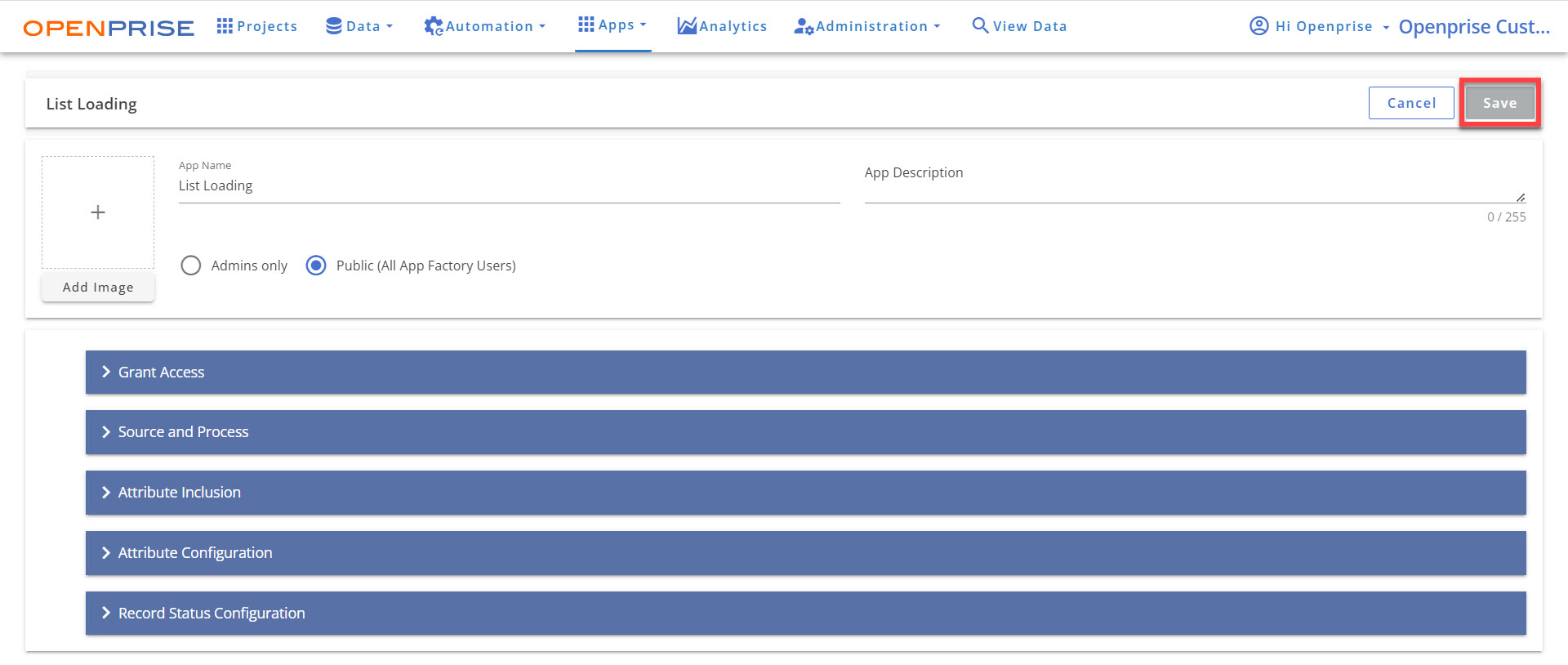Viewport: 1568px width, 665px height.
Task: Select Public (All App Factory Users) option
Action: tap(316, 266)
